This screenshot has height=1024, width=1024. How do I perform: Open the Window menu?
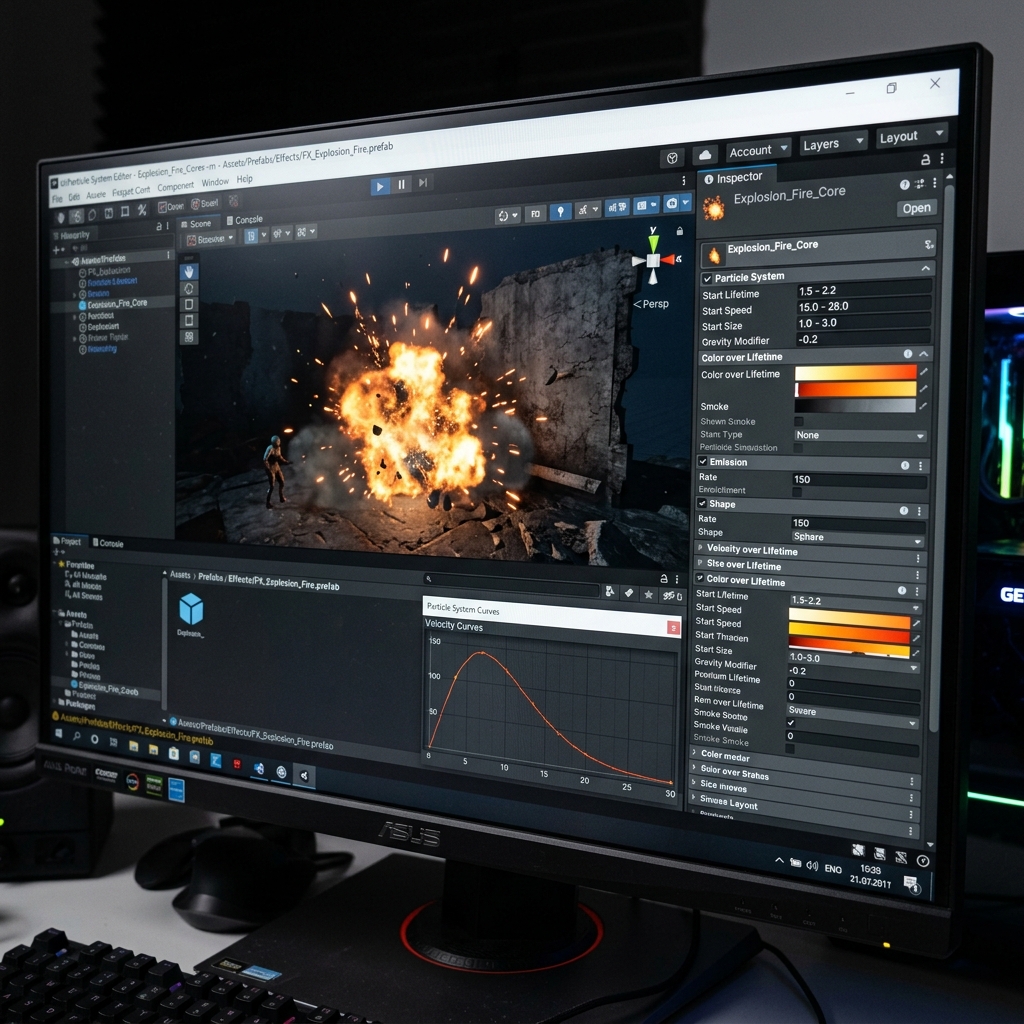pos(215,182)
